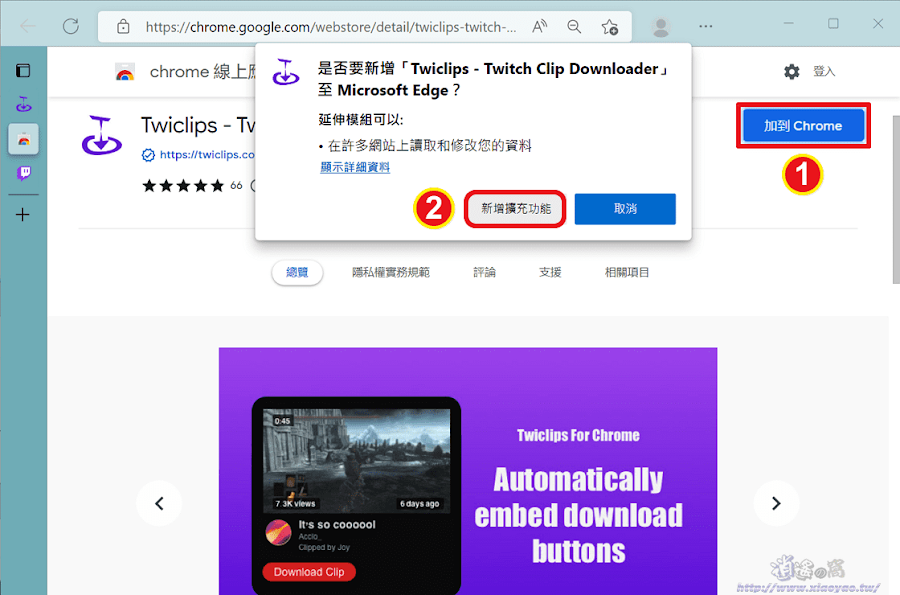
Task: View site information via the lock icon
Action: point(123,26)
